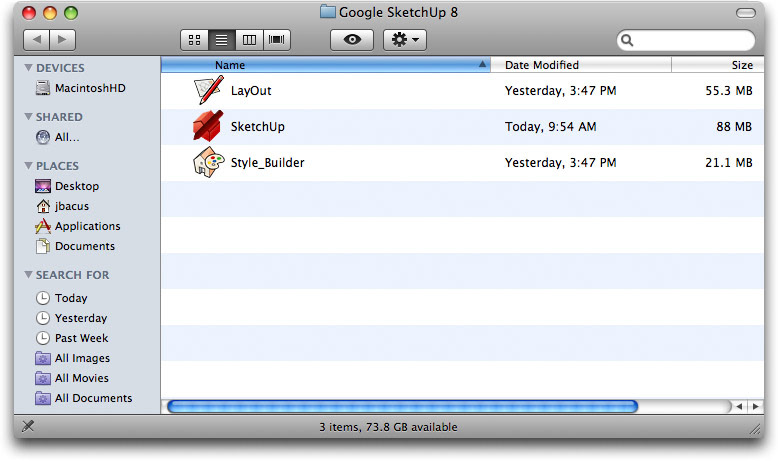Switch to Cover Flow view

(x=277, y=40)
